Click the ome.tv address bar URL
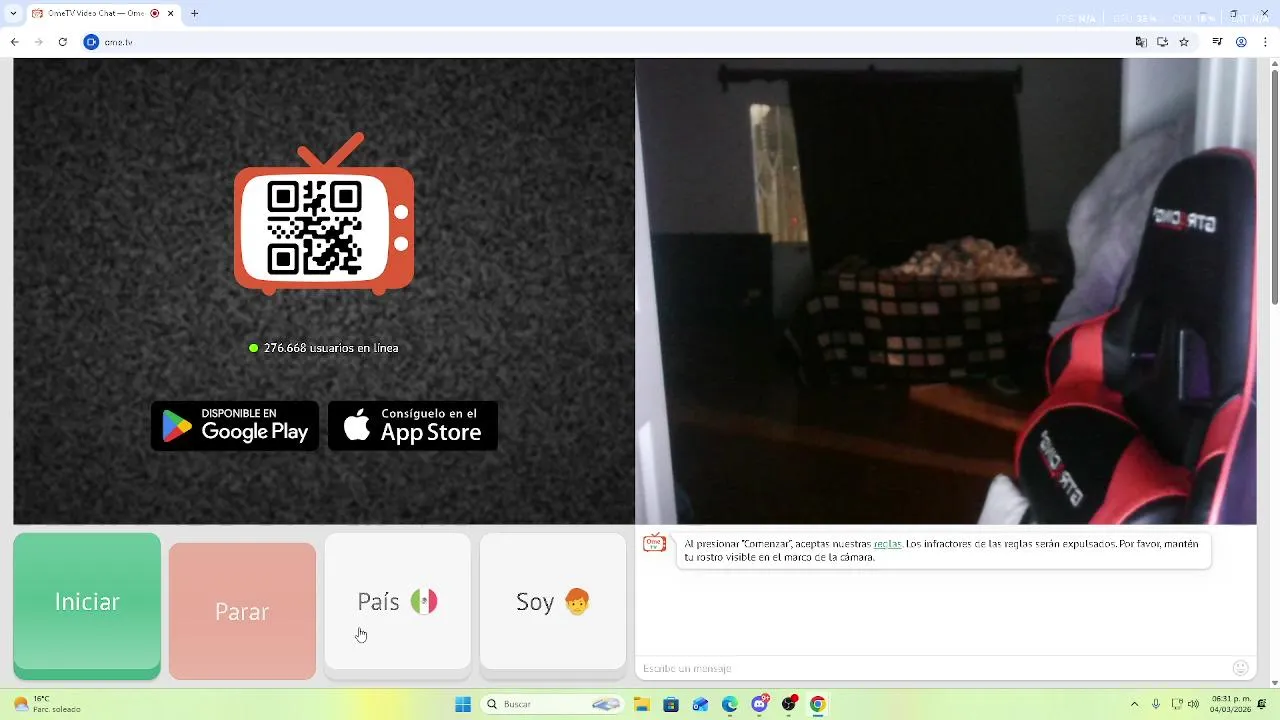The height and width of the screenshot is (720, 1280). click(118, 42)
